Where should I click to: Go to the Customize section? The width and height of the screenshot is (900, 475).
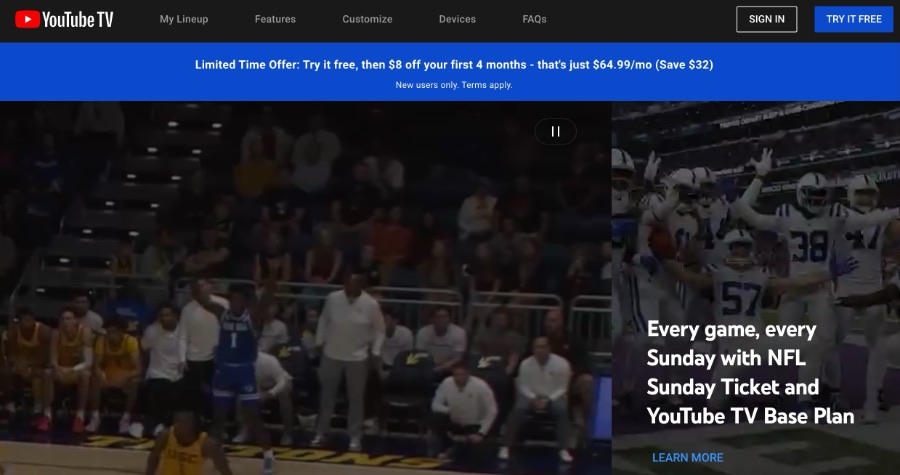(367, 19)
